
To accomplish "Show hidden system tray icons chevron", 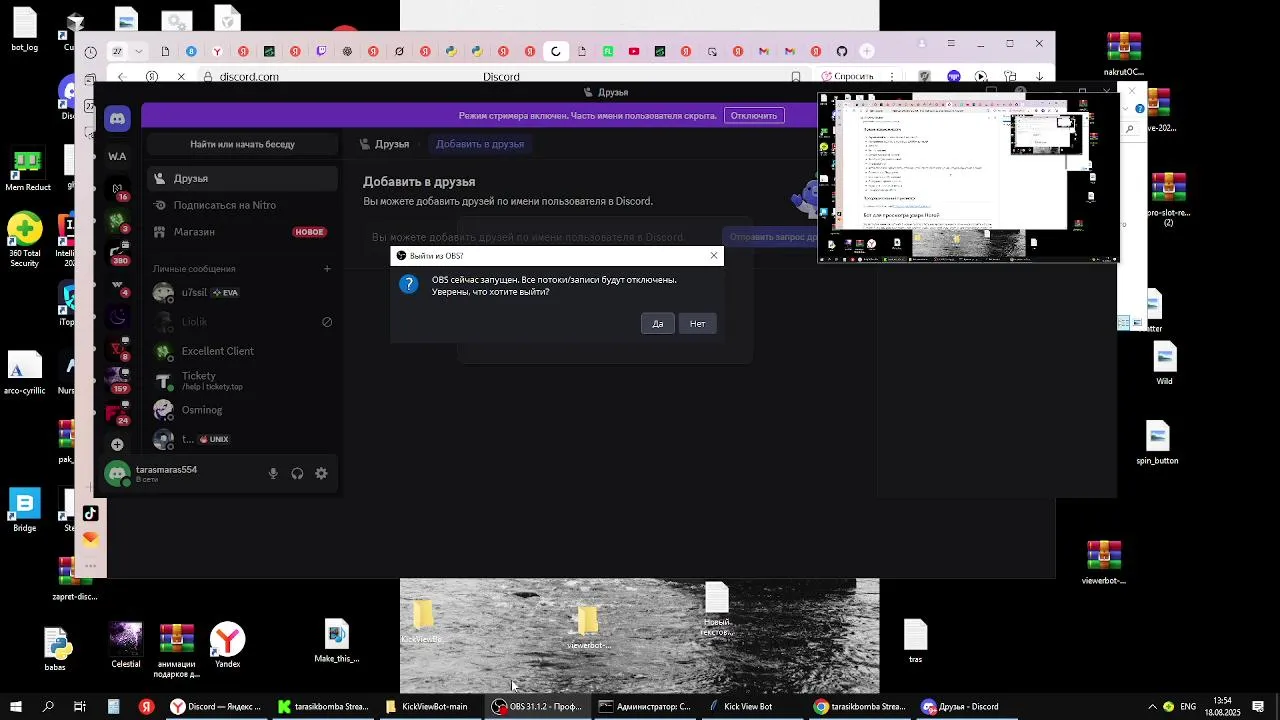I will 1152,707.
